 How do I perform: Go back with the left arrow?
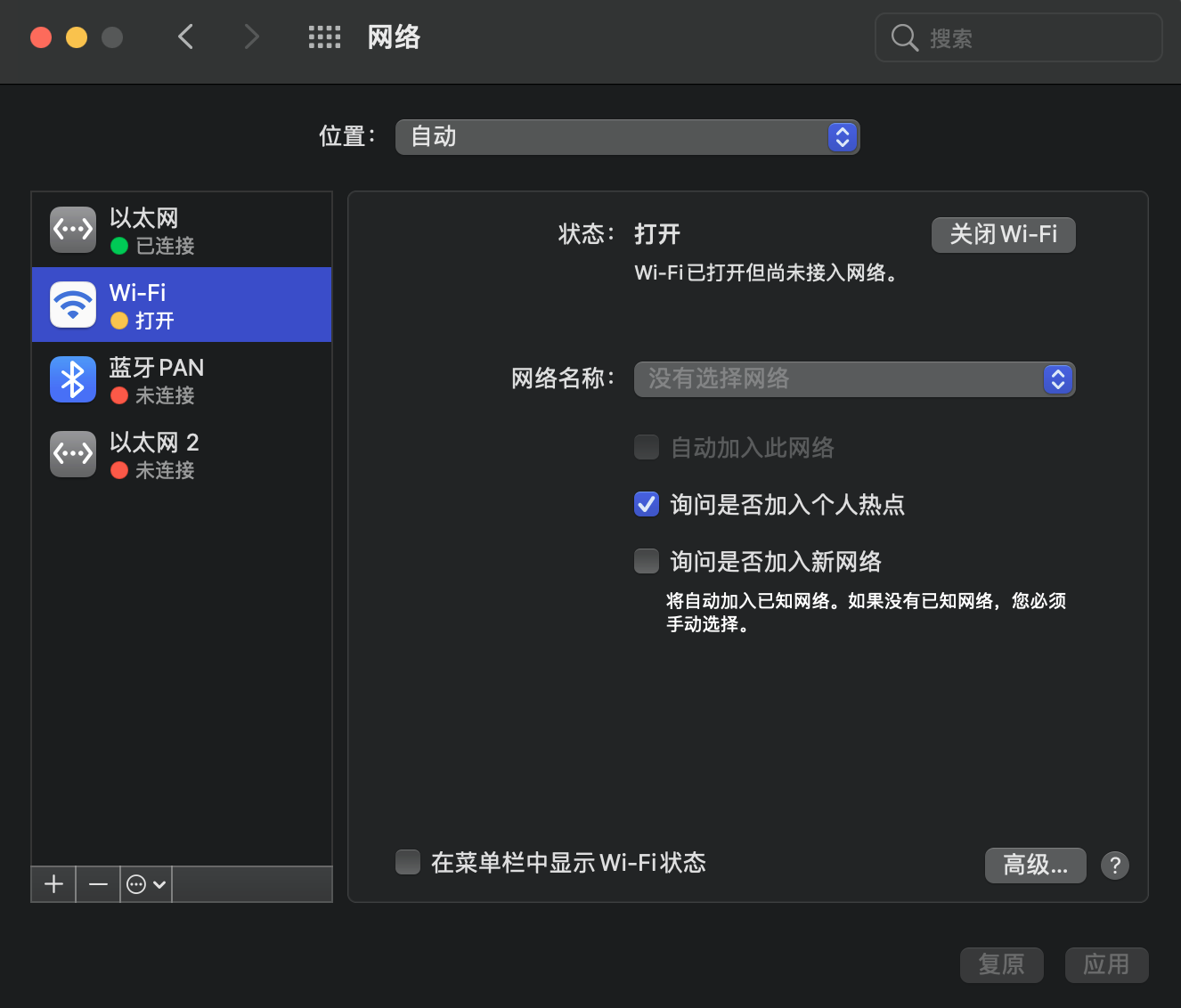click(185, 37)
